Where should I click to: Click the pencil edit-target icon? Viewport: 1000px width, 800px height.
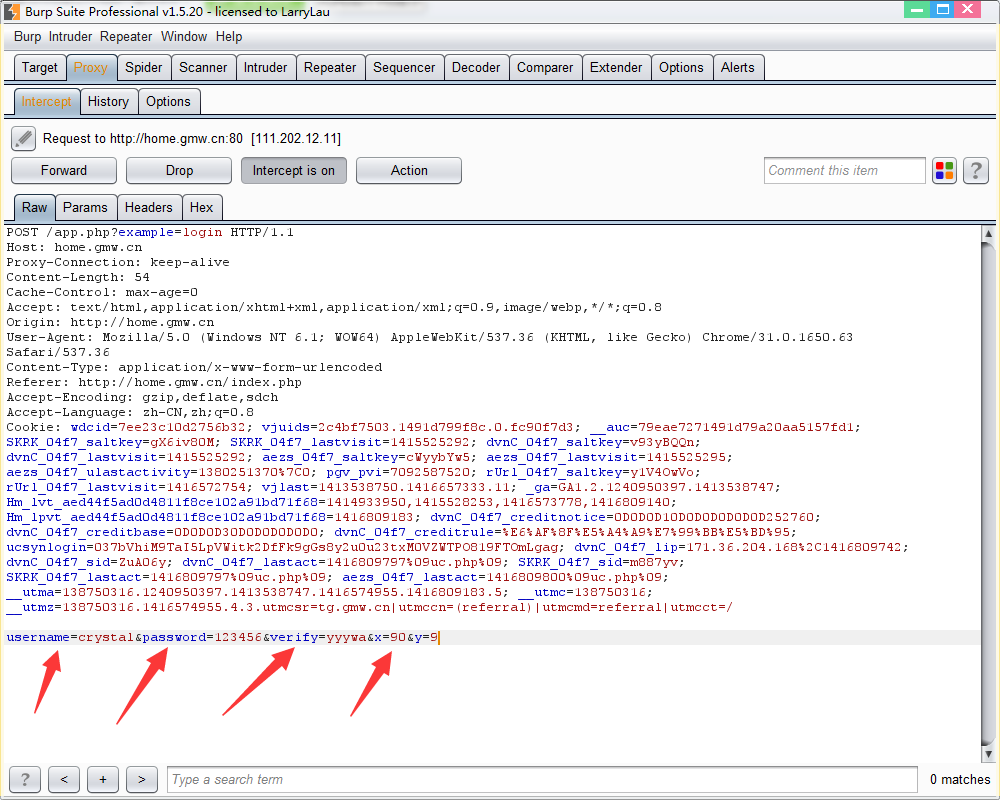[24, 138]
